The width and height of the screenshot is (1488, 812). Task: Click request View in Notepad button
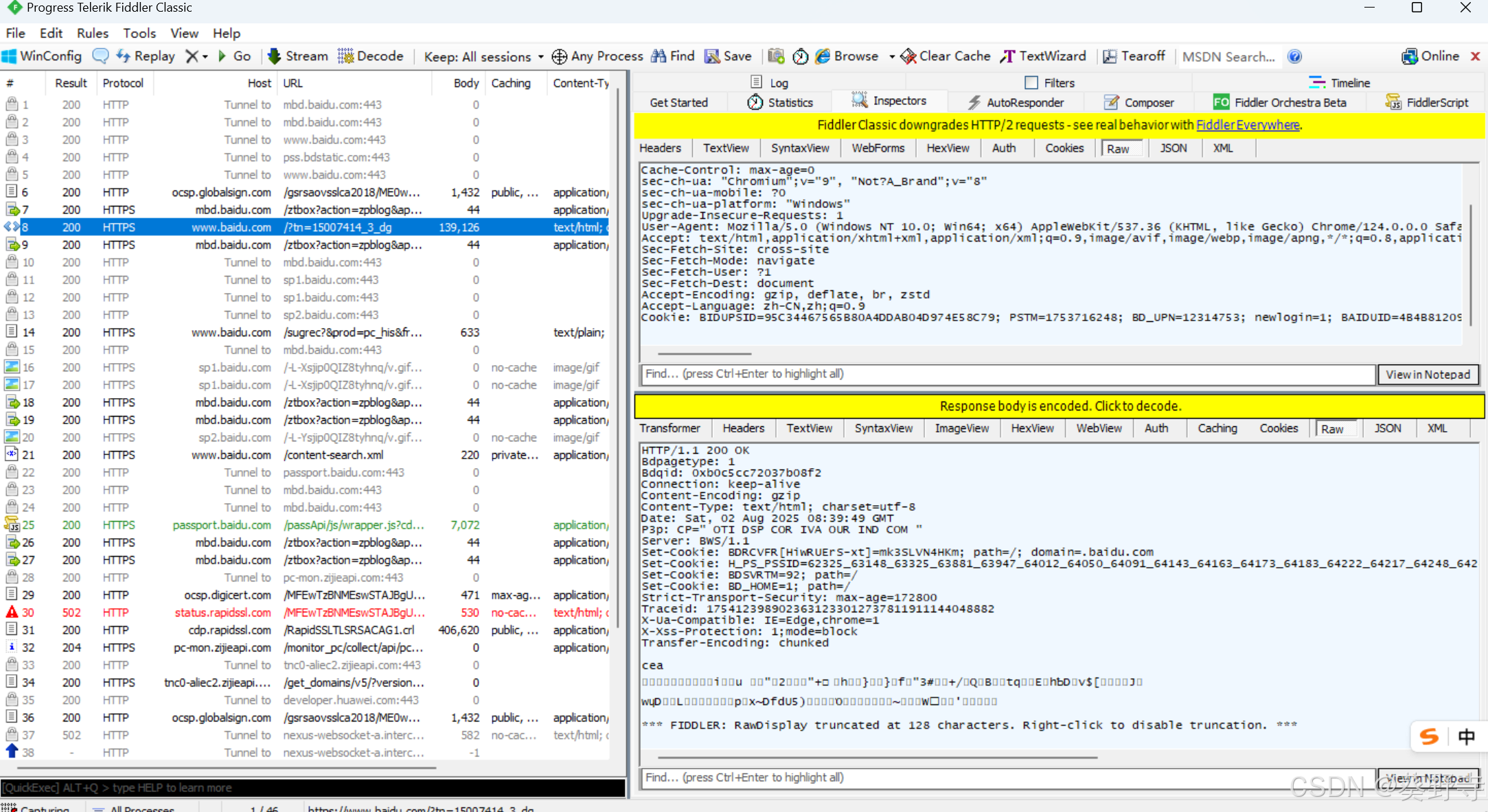click(x=1428, y=374)
